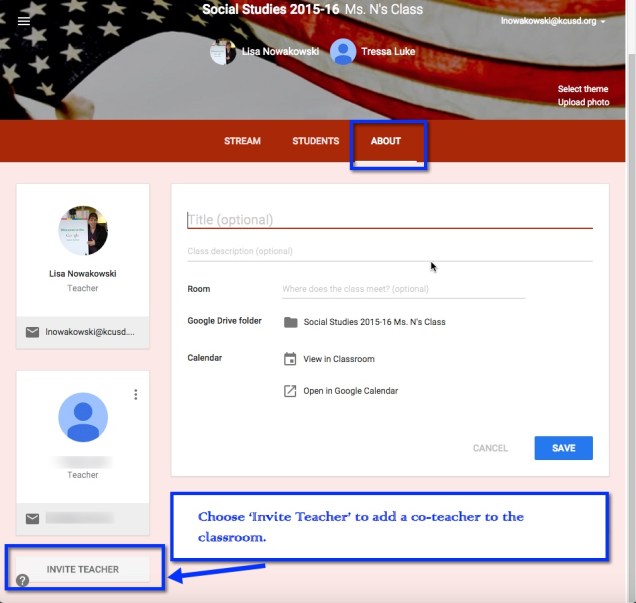The width and height of the screenshot is (636, 603).
Task: Click the Upload photo link
Action: pyautogui.click(x=582, y=102)
